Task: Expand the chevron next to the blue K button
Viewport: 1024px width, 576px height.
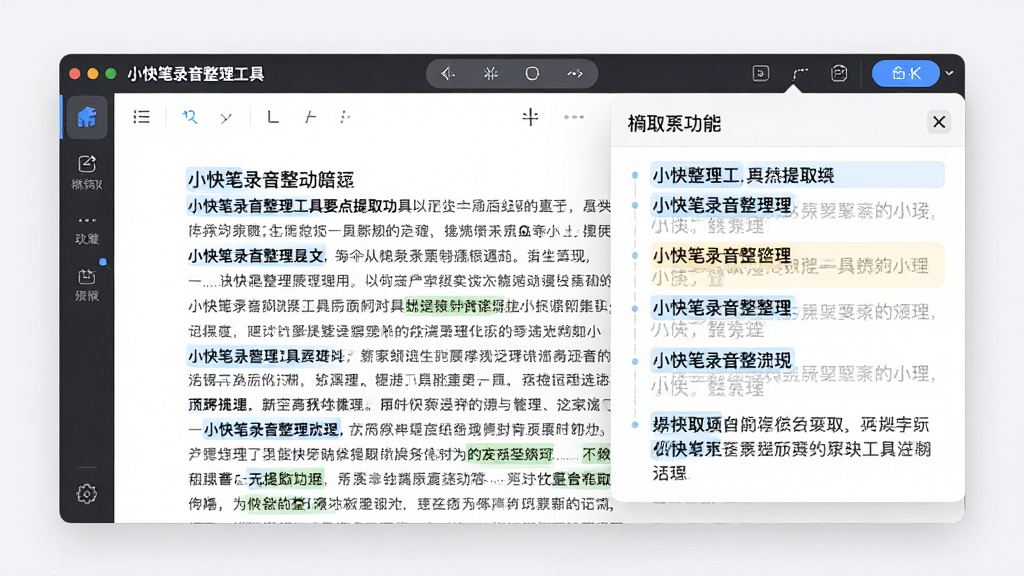Action: click(x=950, y=73)
